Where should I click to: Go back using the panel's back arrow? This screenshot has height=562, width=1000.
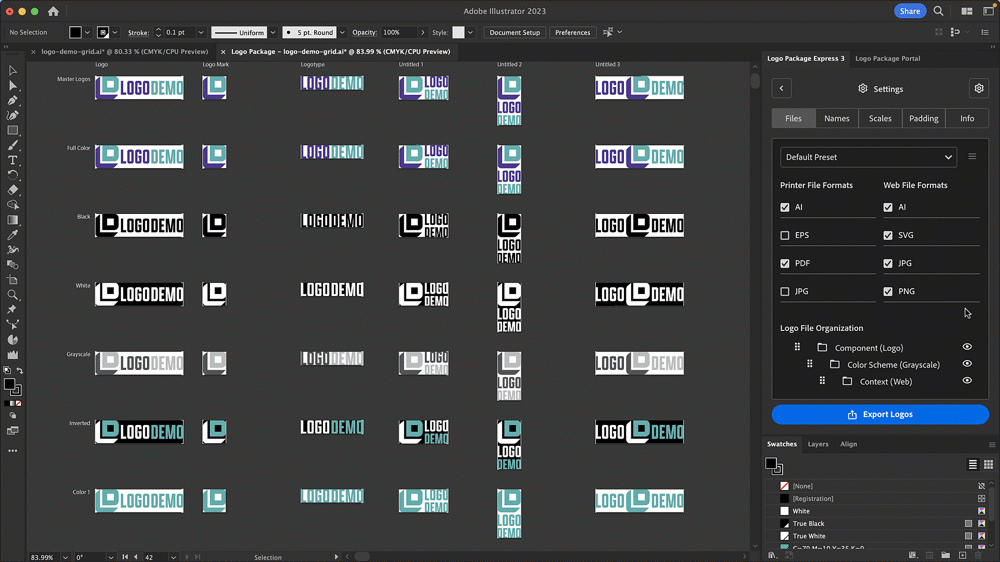pos(782,89)
